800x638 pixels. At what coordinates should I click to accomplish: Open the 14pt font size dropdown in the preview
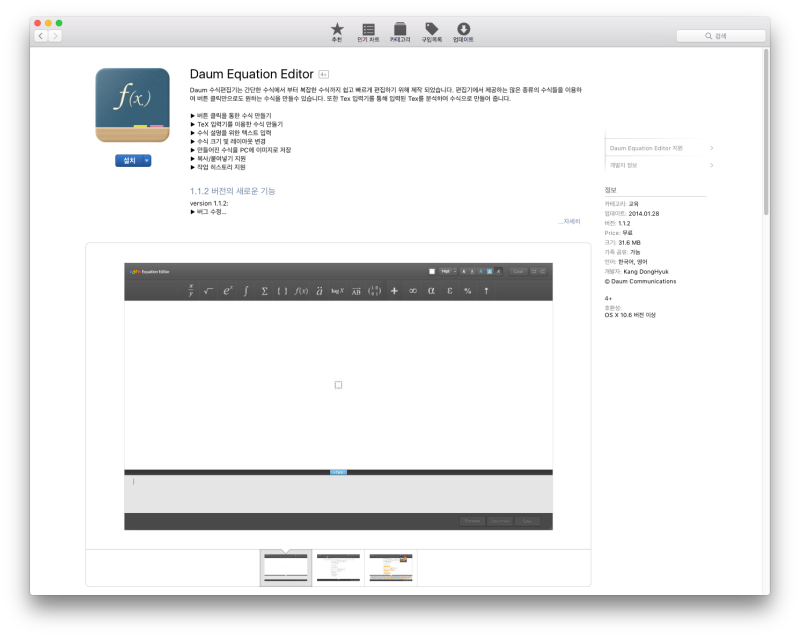[x=448, y=272]
